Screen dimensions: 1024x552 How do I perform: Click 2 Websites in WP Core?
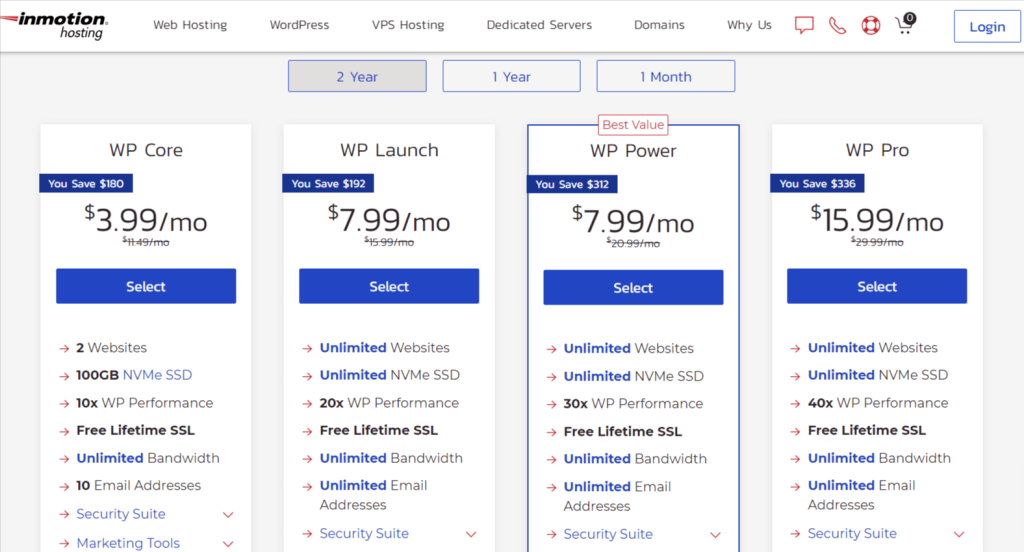(112, 348)
